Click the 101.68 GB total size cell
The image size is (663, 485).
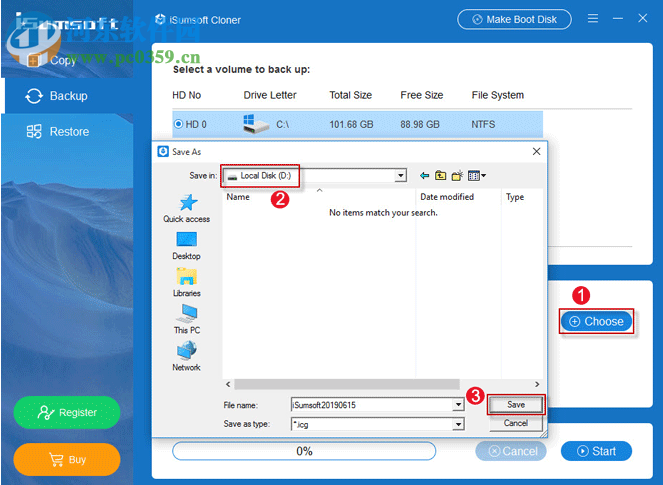point(351,124)
